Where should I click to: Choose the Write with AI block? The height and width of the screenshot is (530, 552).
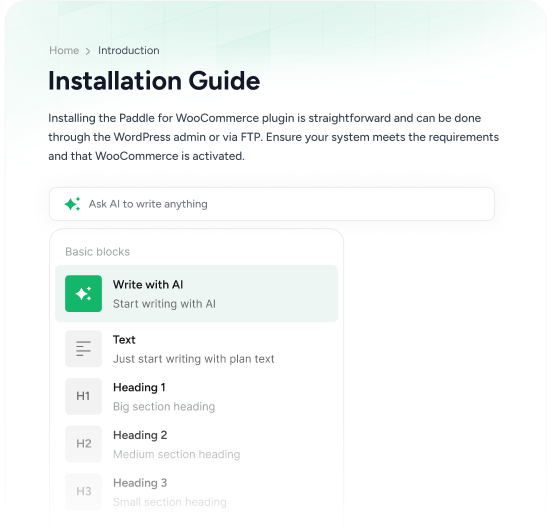(196, 294)
